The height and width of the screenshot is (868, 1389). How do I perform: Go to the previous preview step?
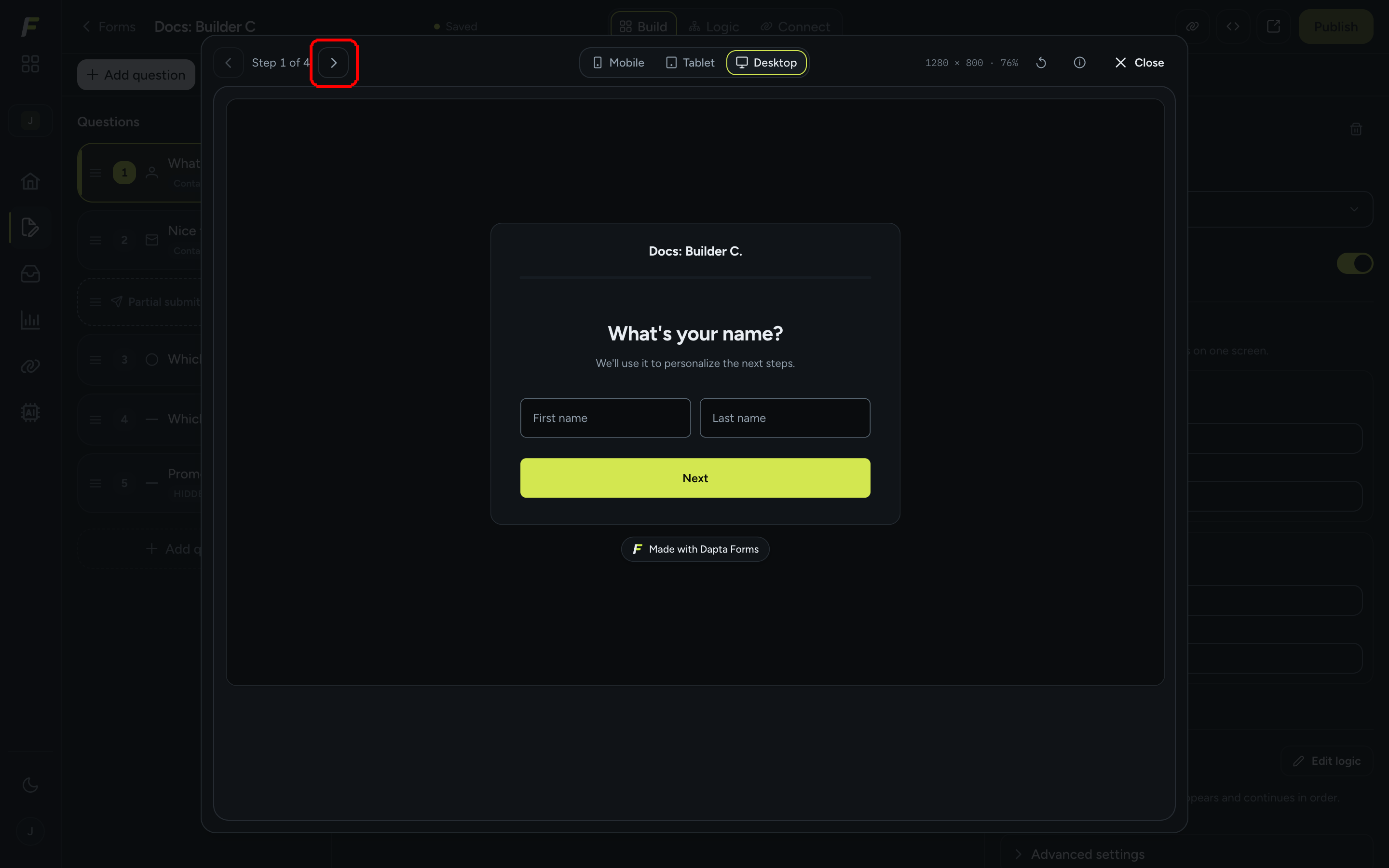(229, 63)
